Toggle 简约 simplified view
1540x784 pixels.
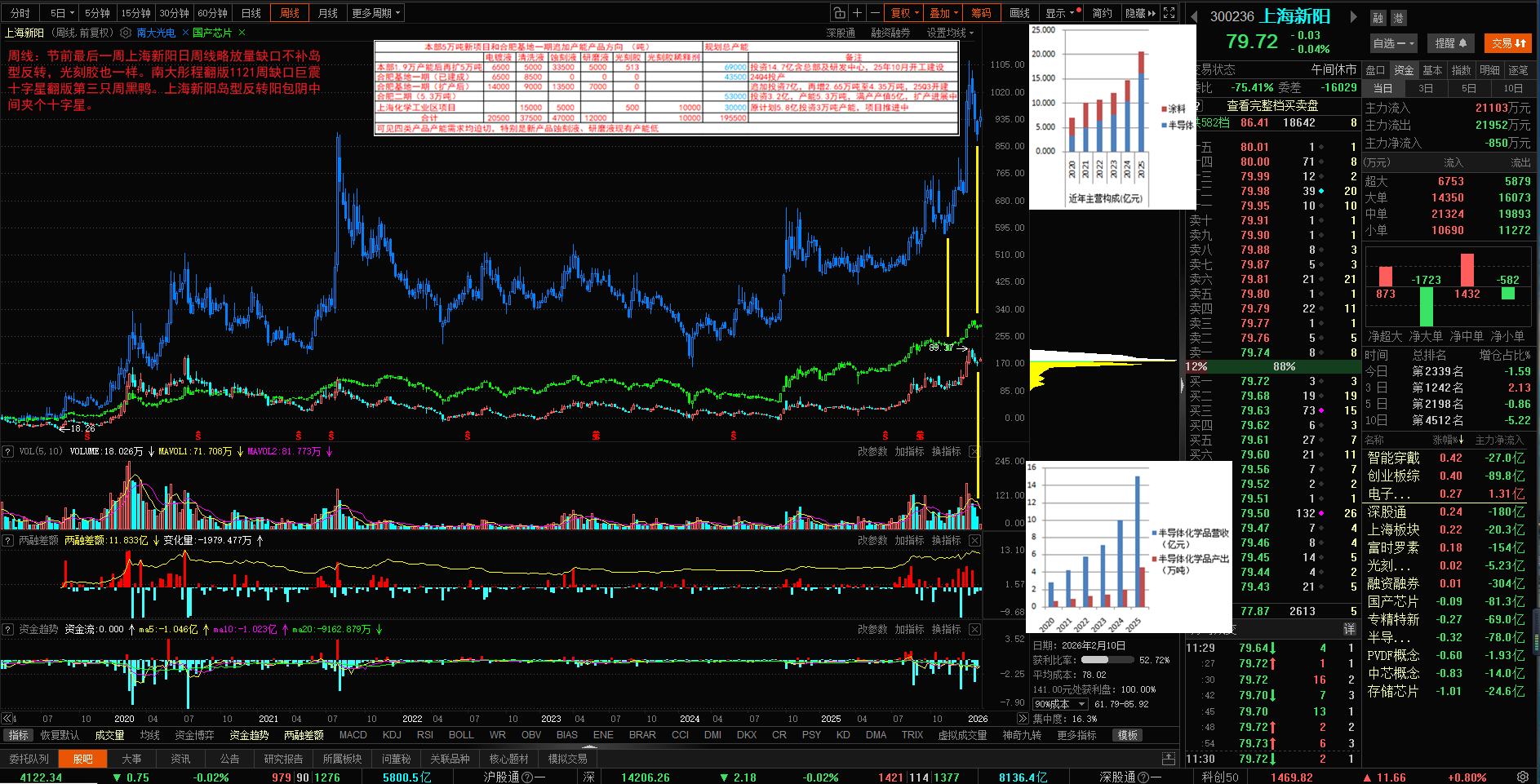[x=1102, y=13]
